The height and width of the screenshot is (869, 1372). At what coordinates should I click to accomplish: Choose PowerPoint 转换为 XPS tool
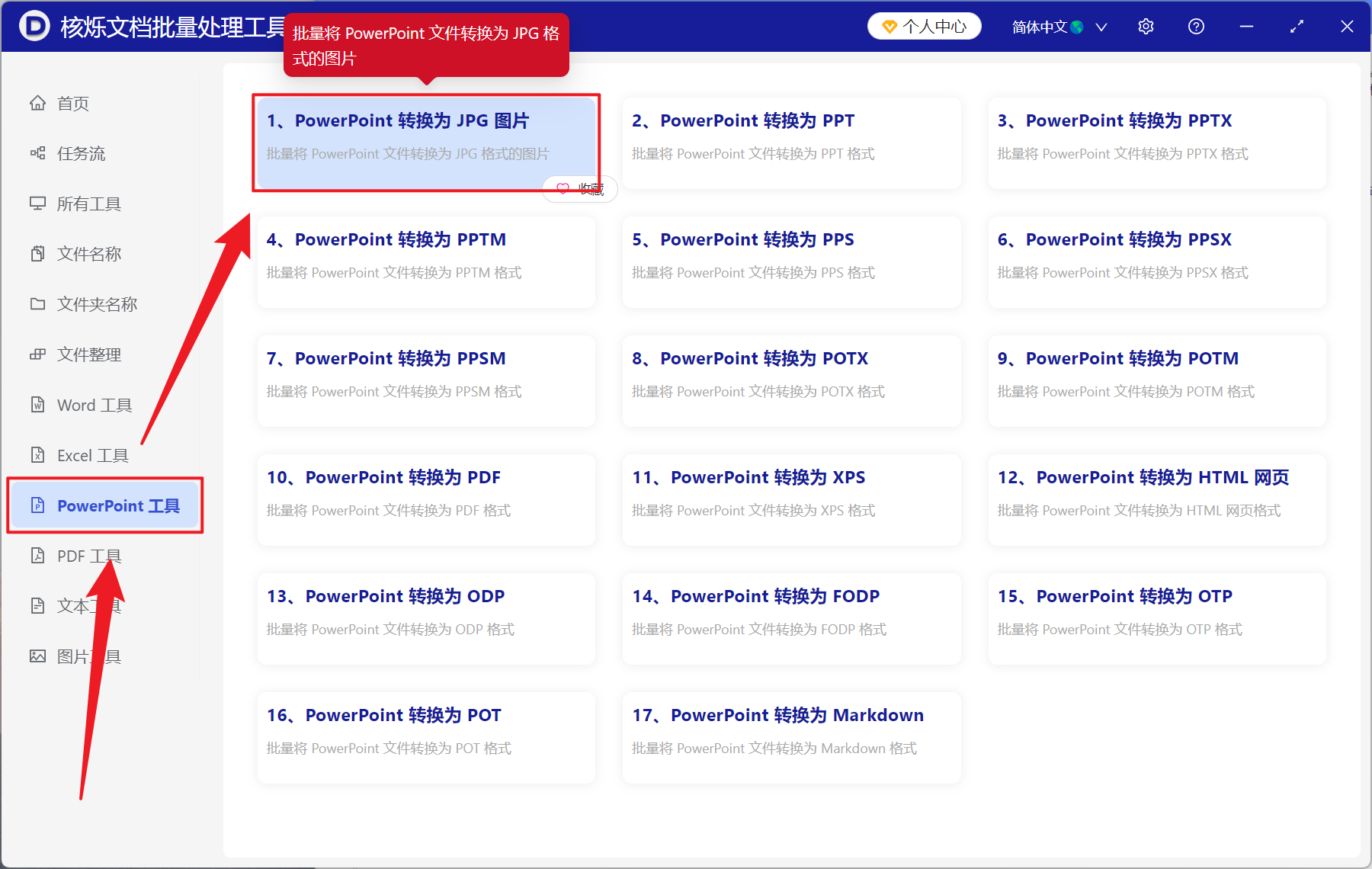[792, 499]
